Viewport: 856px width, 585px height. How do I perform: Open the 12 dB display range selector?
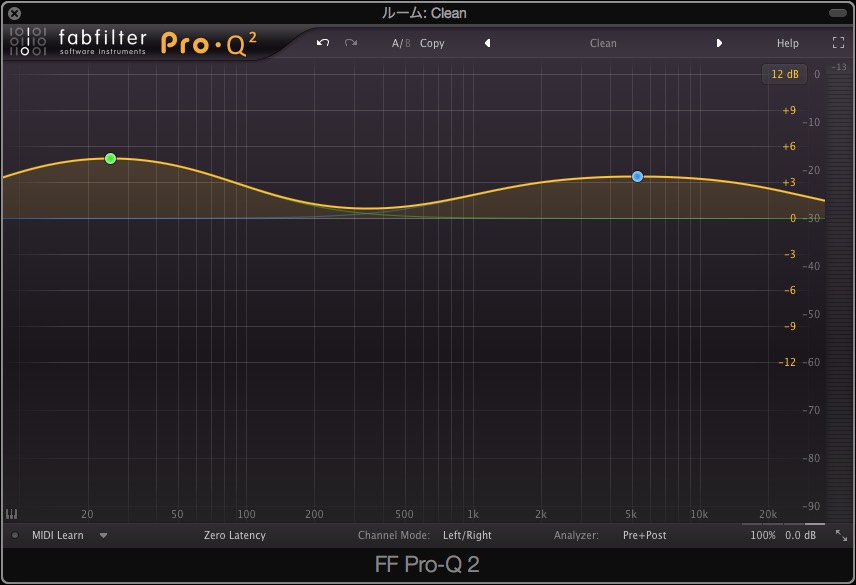click(784, 74)
